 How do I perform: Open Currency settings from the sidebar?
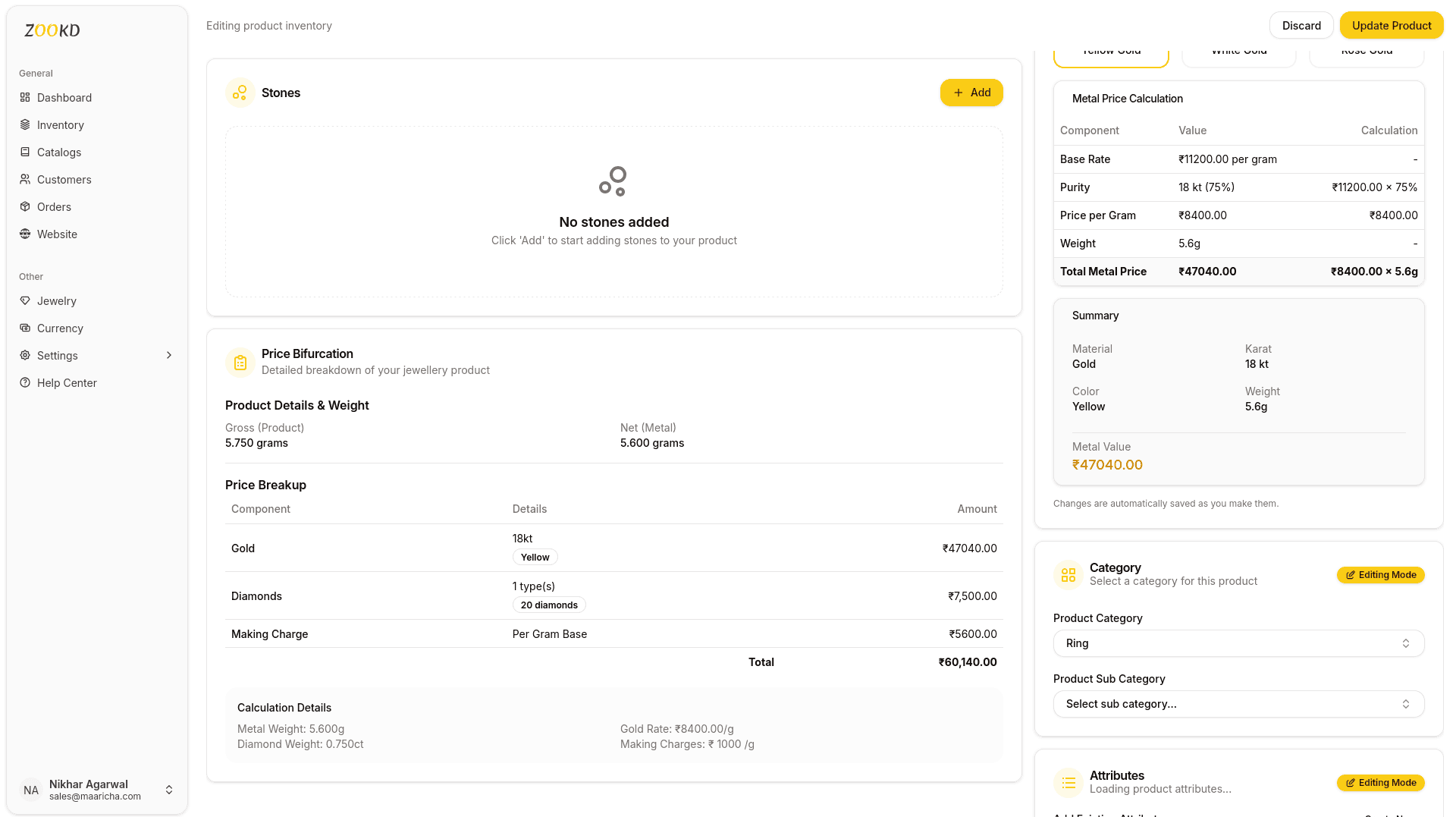point(59,328)
